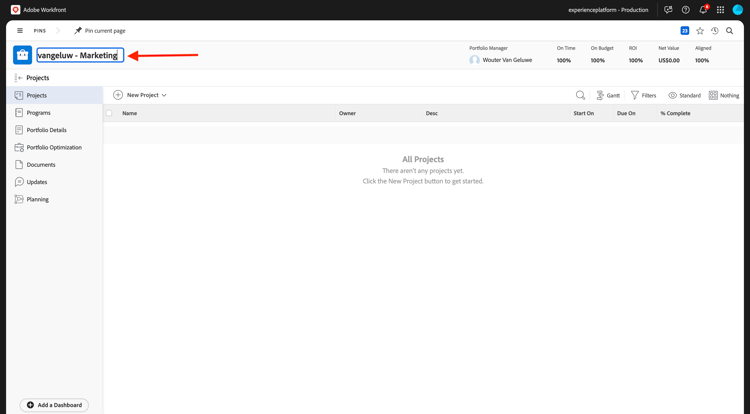
Task: Click the Add a Dashboard button
Action: [54, 405]
